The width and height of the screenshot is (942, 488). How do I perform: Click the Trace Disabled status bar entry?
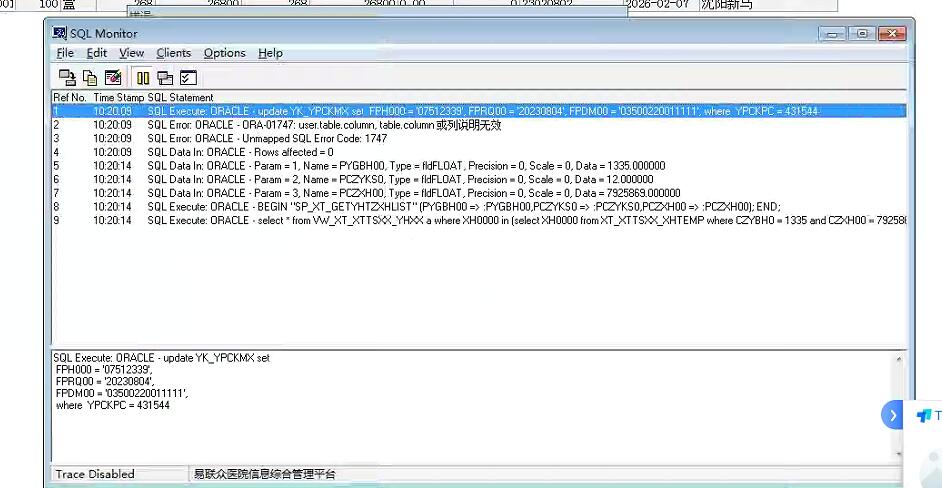(x=95, y=474)
